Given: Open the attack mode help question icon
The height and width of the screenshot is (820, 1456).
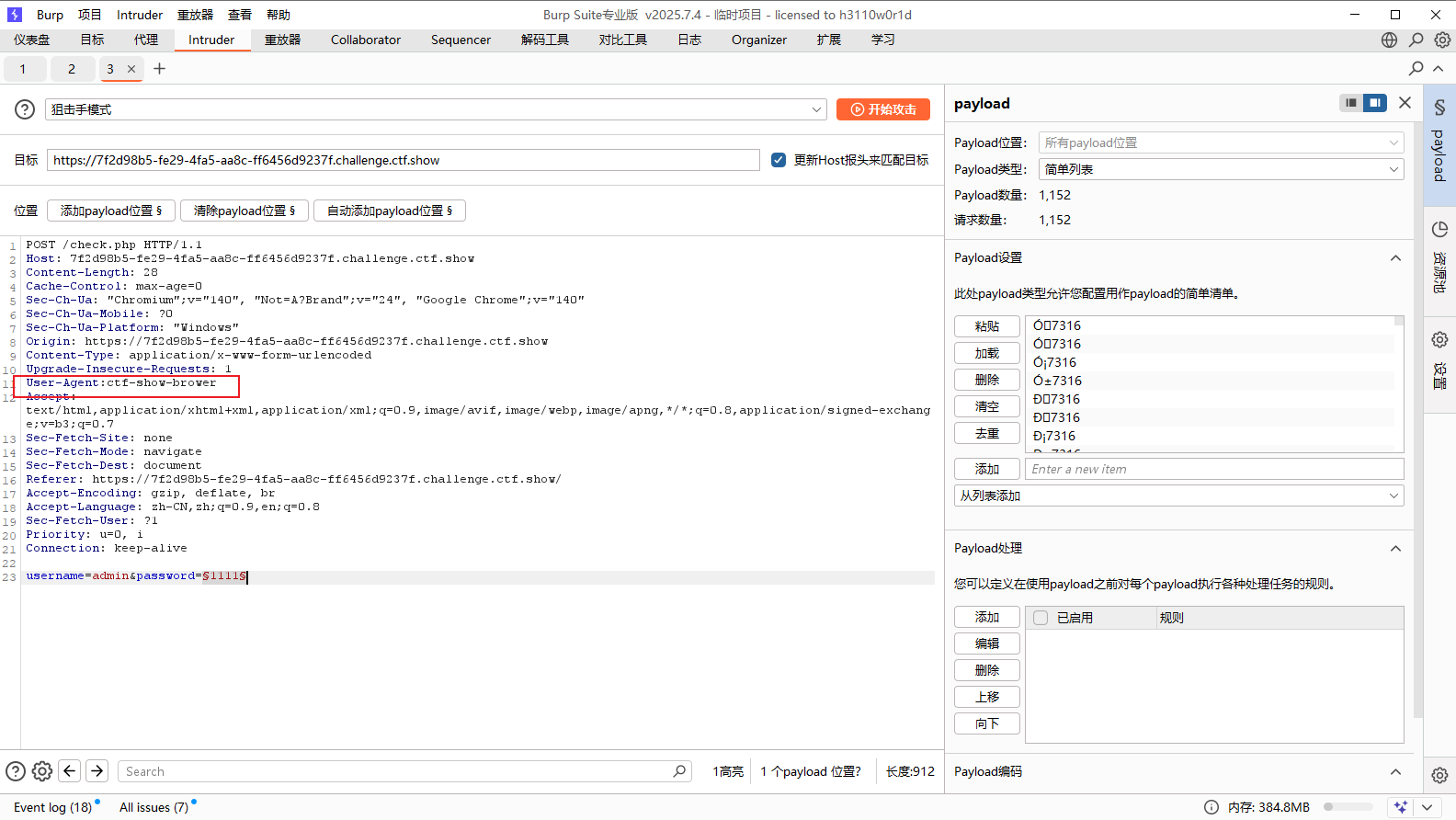Looking at the screenshot, I should (25, 109).
